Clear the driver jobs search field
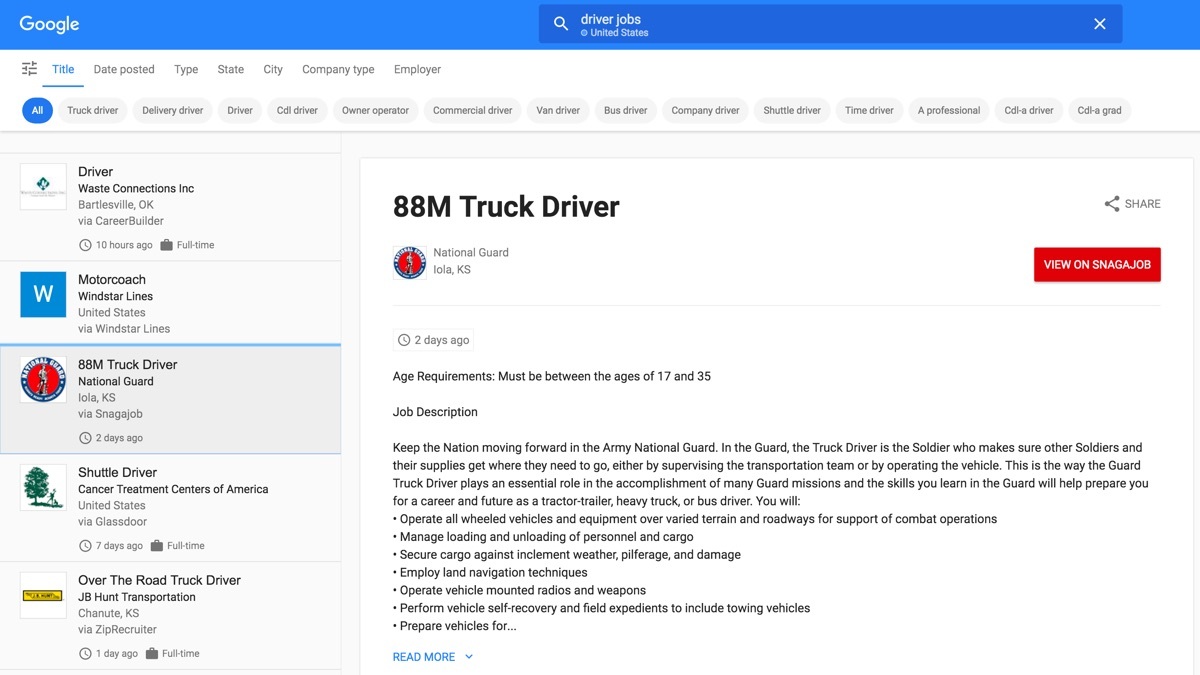 coord(1100,24)
